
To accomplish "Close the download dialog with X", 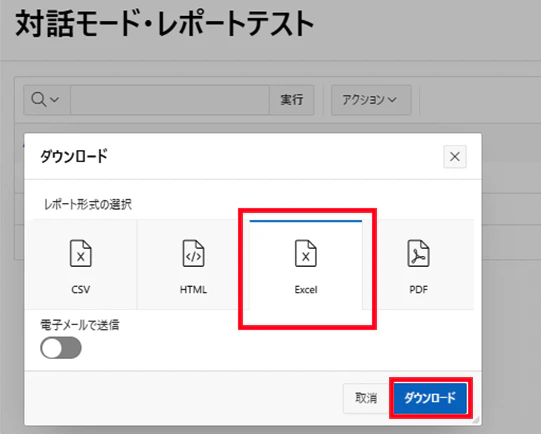I will pos(455,157).
